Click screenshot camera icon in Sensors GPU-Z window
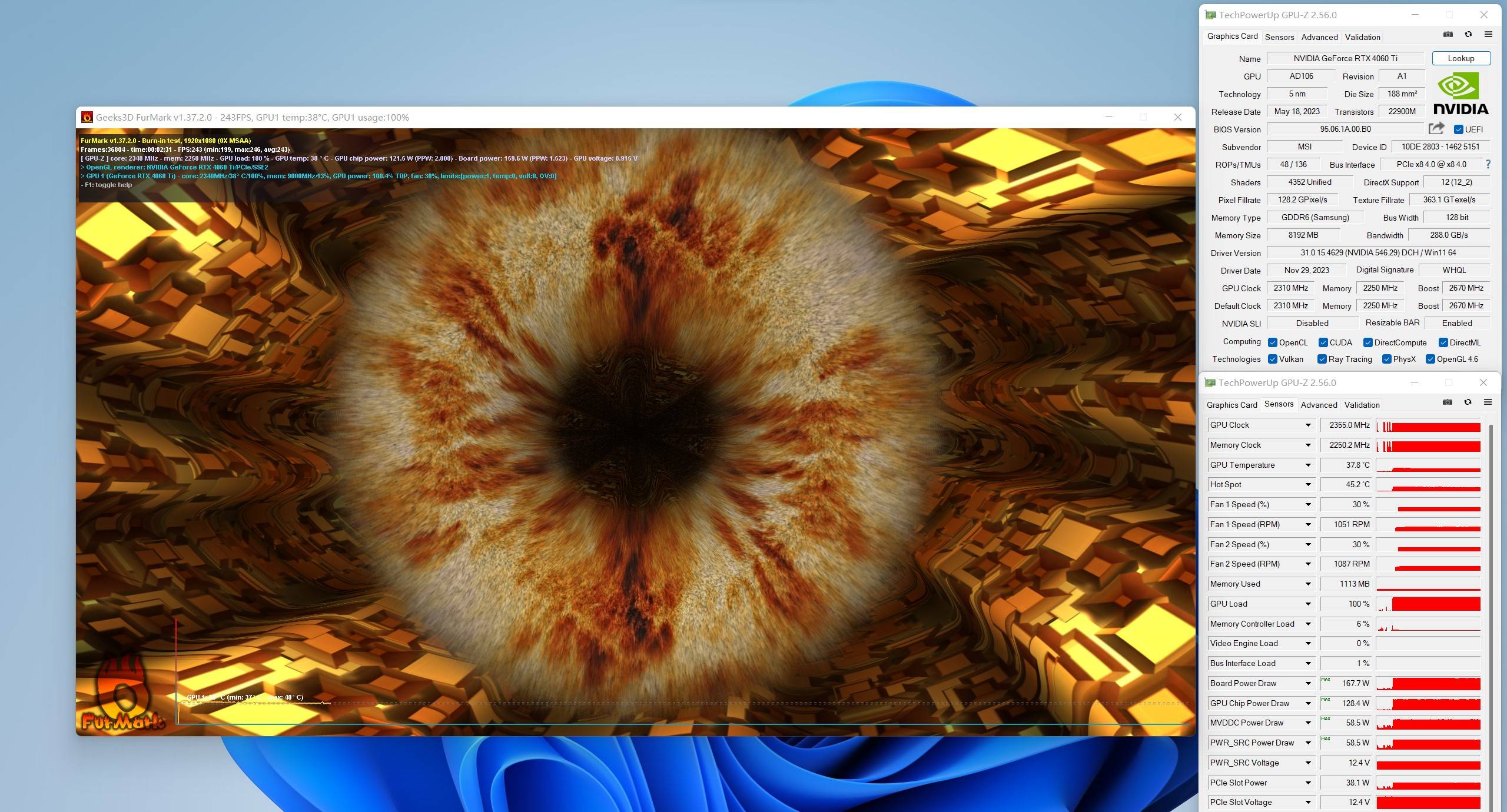 coord(1448,402)
